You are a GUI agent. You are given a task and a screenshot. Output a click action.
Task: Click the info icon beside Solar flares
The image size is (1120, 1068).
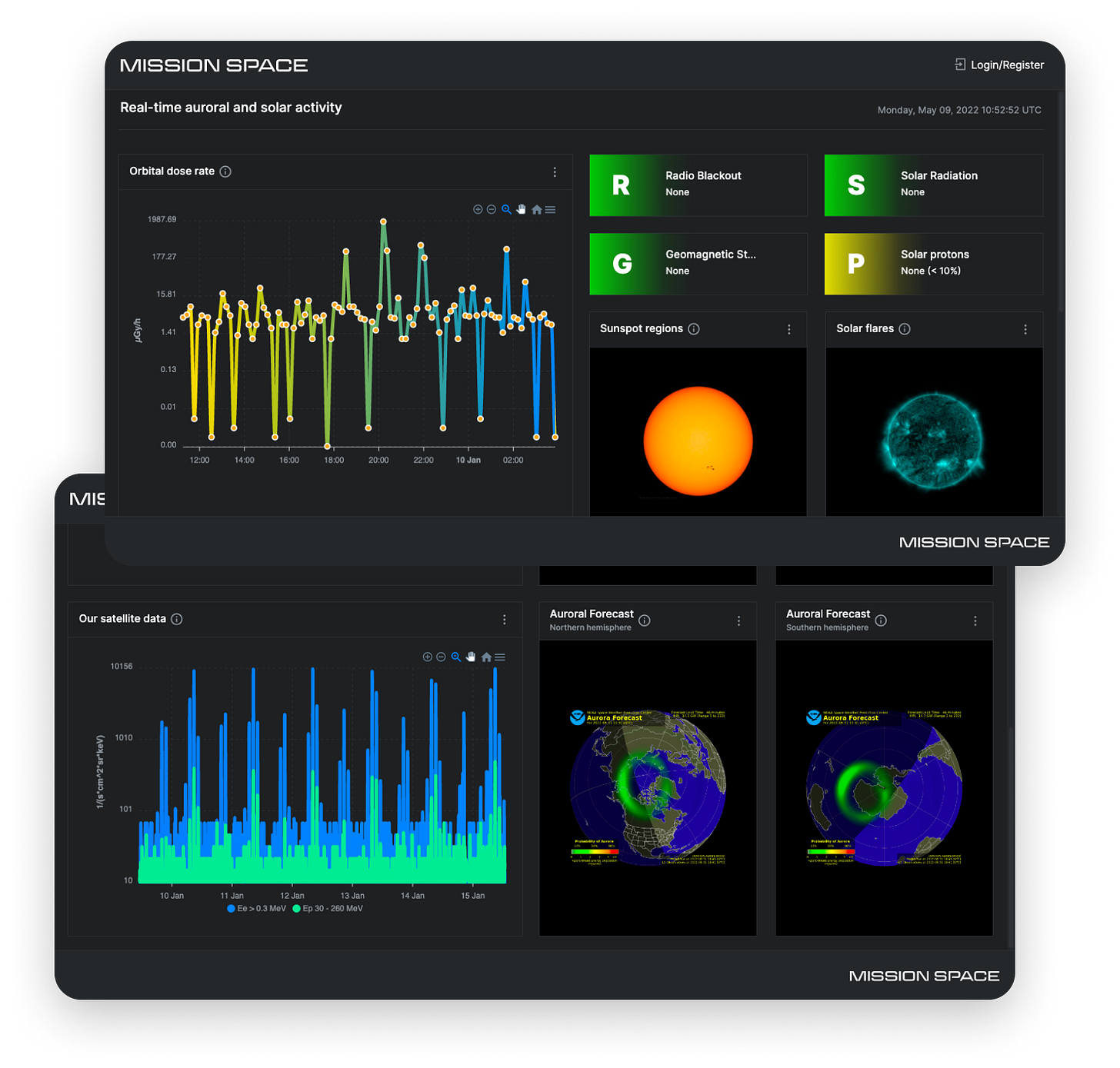pyautogui.click(x=904, y=328)
